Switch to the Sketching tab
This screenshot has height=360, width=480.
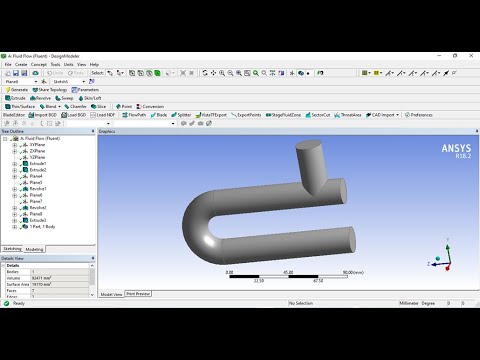pos(12,249)
